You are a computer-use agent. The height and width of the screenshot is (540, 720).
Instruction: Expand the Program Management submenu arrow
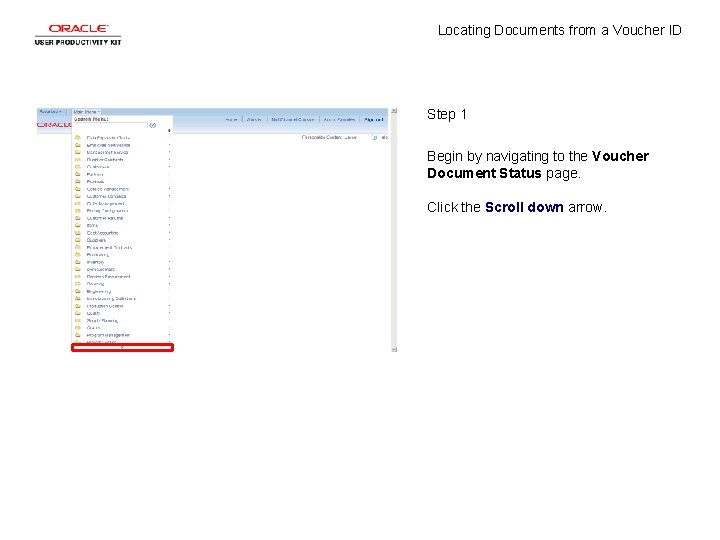click(169, 335)
